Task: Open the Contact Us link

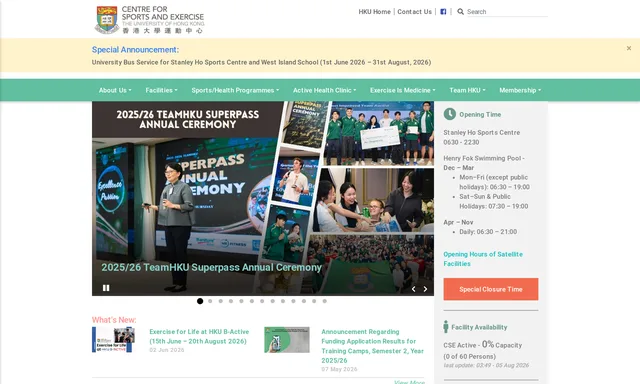Action: pos(414,12)
